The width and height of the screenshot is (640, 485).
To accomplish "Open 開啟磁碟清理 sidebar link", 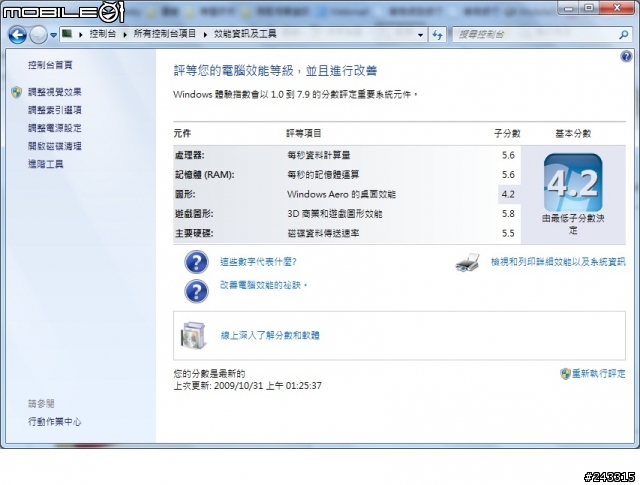I will [55, 146].
